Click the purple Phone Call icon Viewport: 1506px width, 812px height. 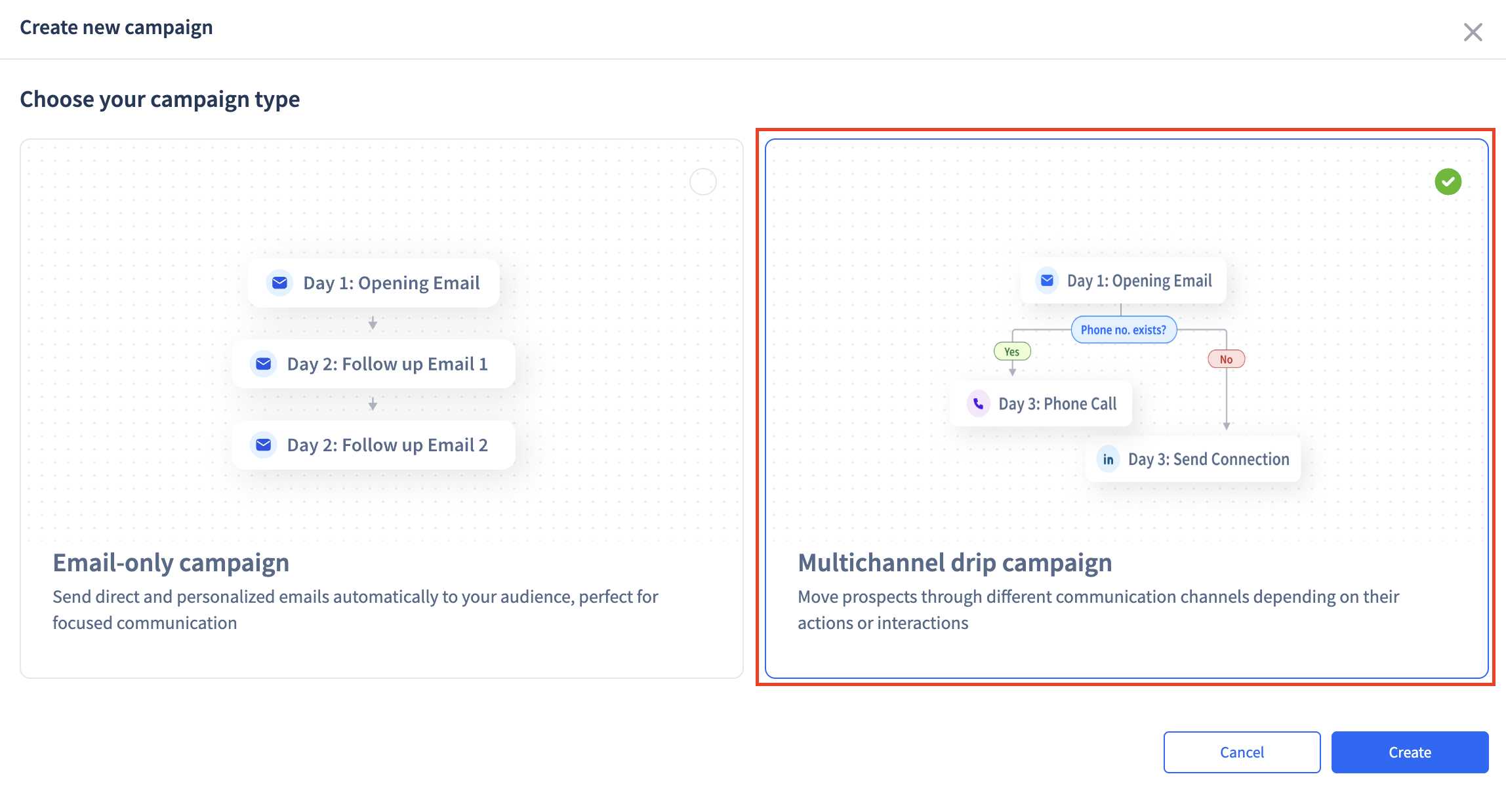(x=978, y=403)
